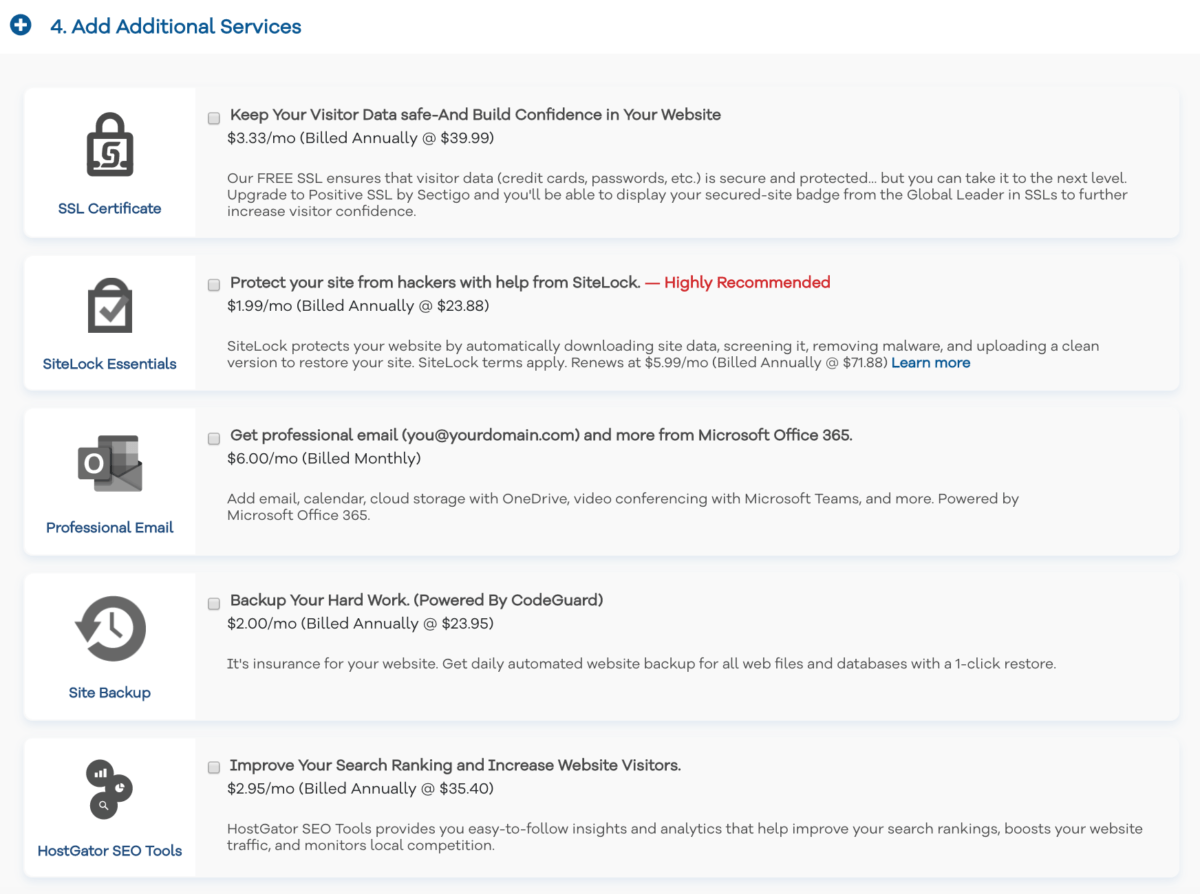Click 'Keep Your Visitor Data safe' headline

point(476,115)
